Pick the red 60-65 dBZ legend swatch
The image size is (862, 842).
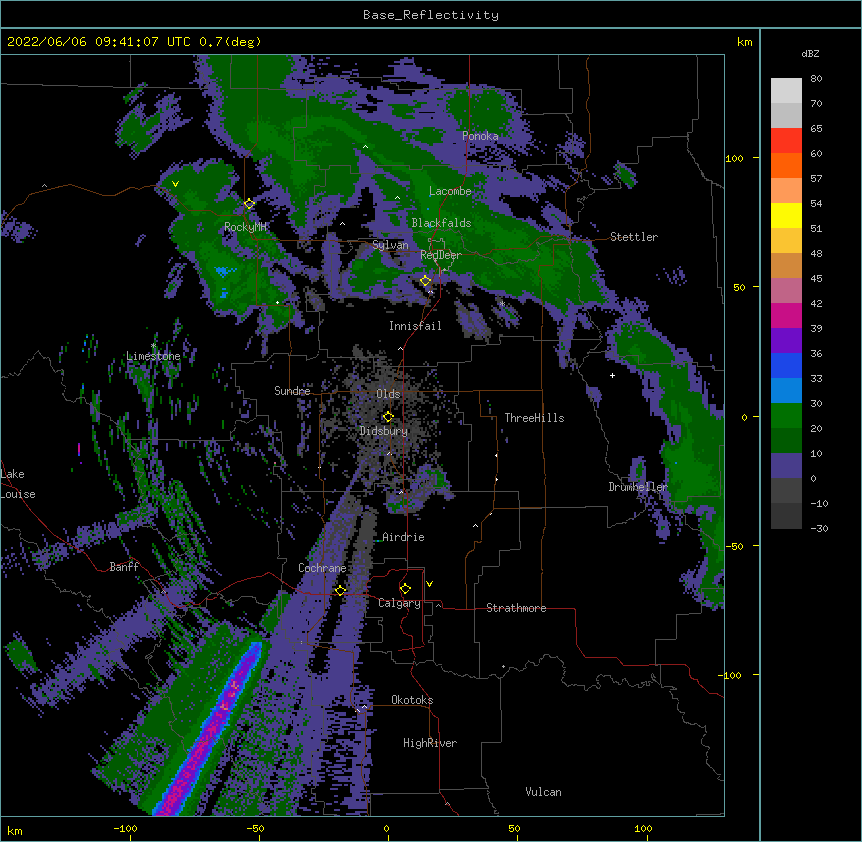786,141
